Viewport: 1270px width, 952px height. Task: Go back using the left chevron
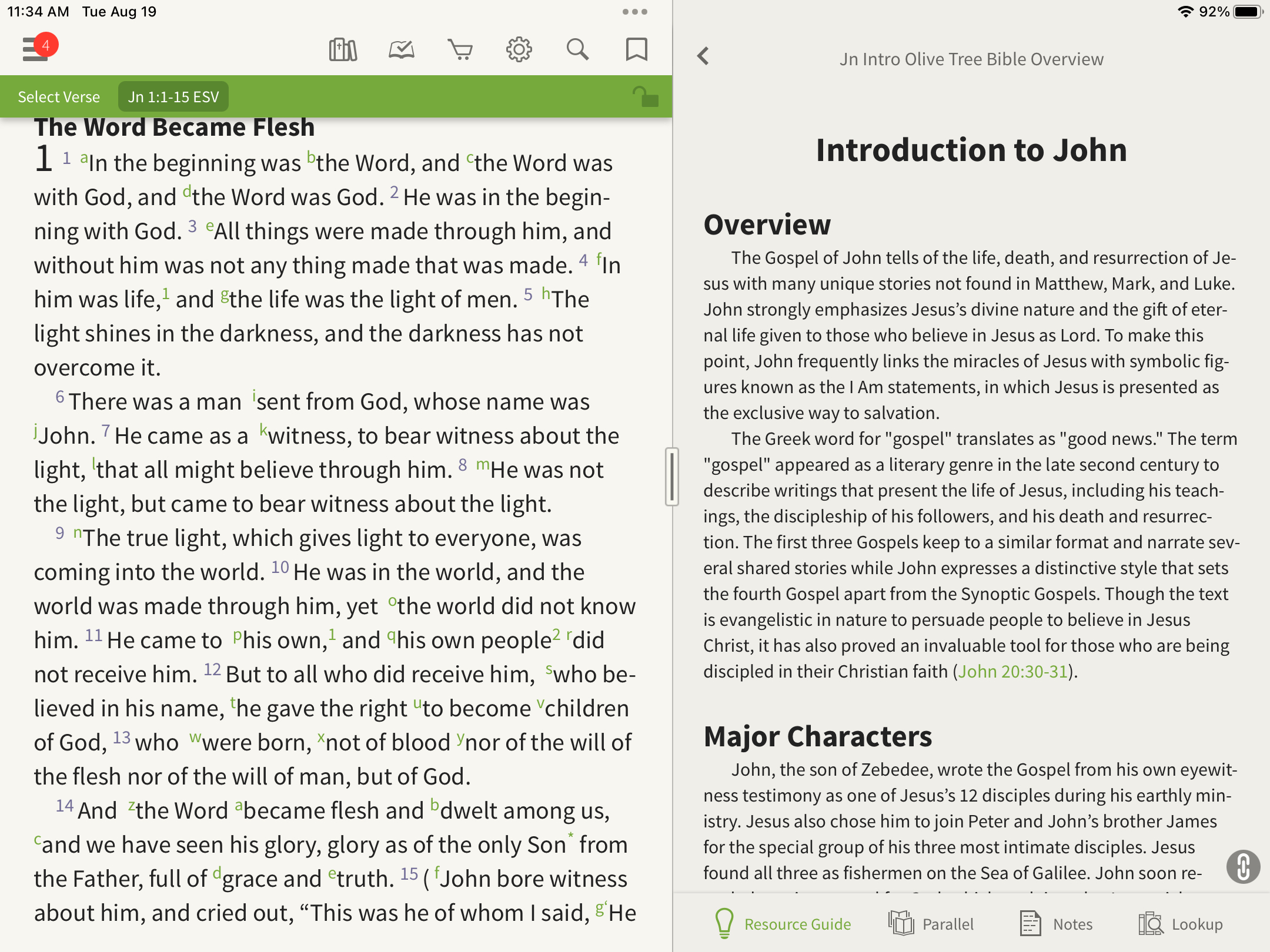click(703, 56)
